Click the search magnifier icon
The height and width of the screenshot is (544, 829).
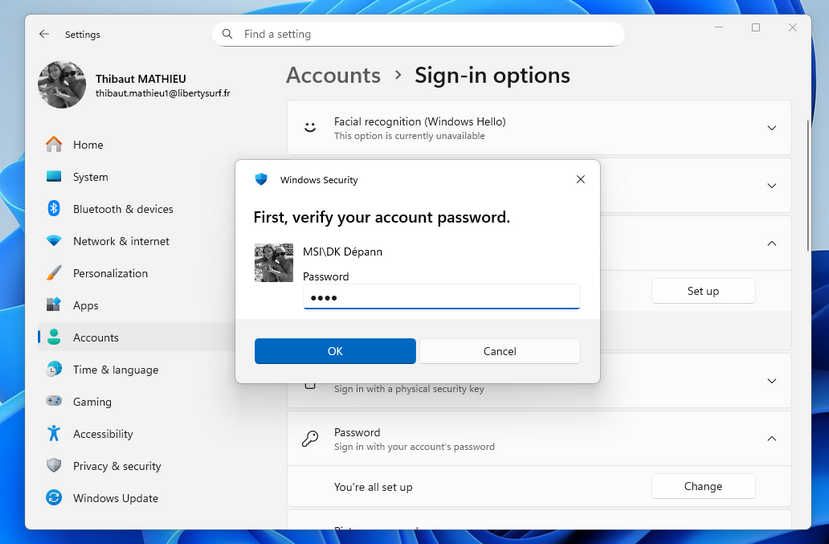click(x=227, y=34)
